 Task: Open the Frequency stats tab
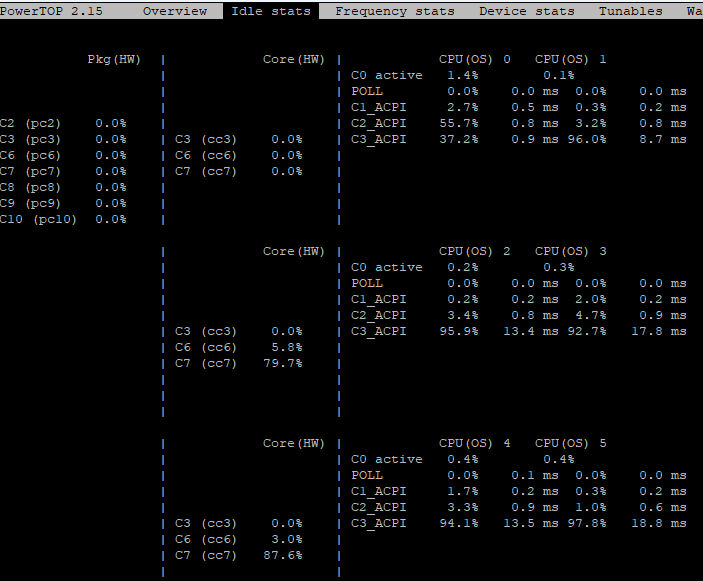(x=395, y=11)
